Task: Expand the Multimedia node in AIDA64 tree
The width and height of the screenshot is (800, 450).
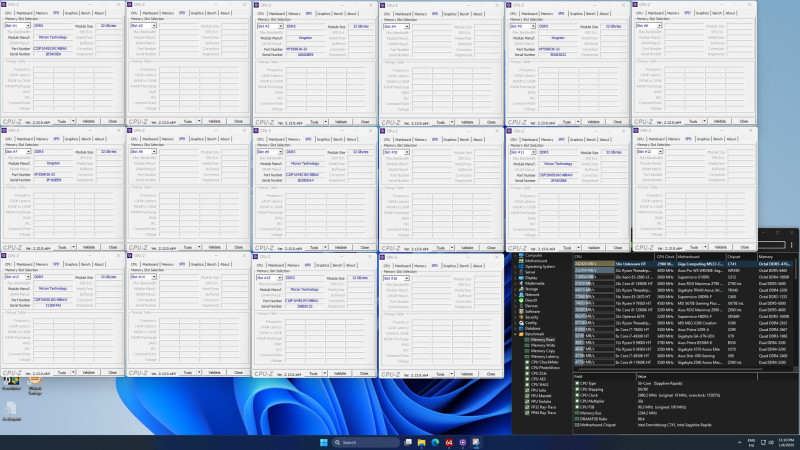Action: pyautogui.click(x=516, y=284)
